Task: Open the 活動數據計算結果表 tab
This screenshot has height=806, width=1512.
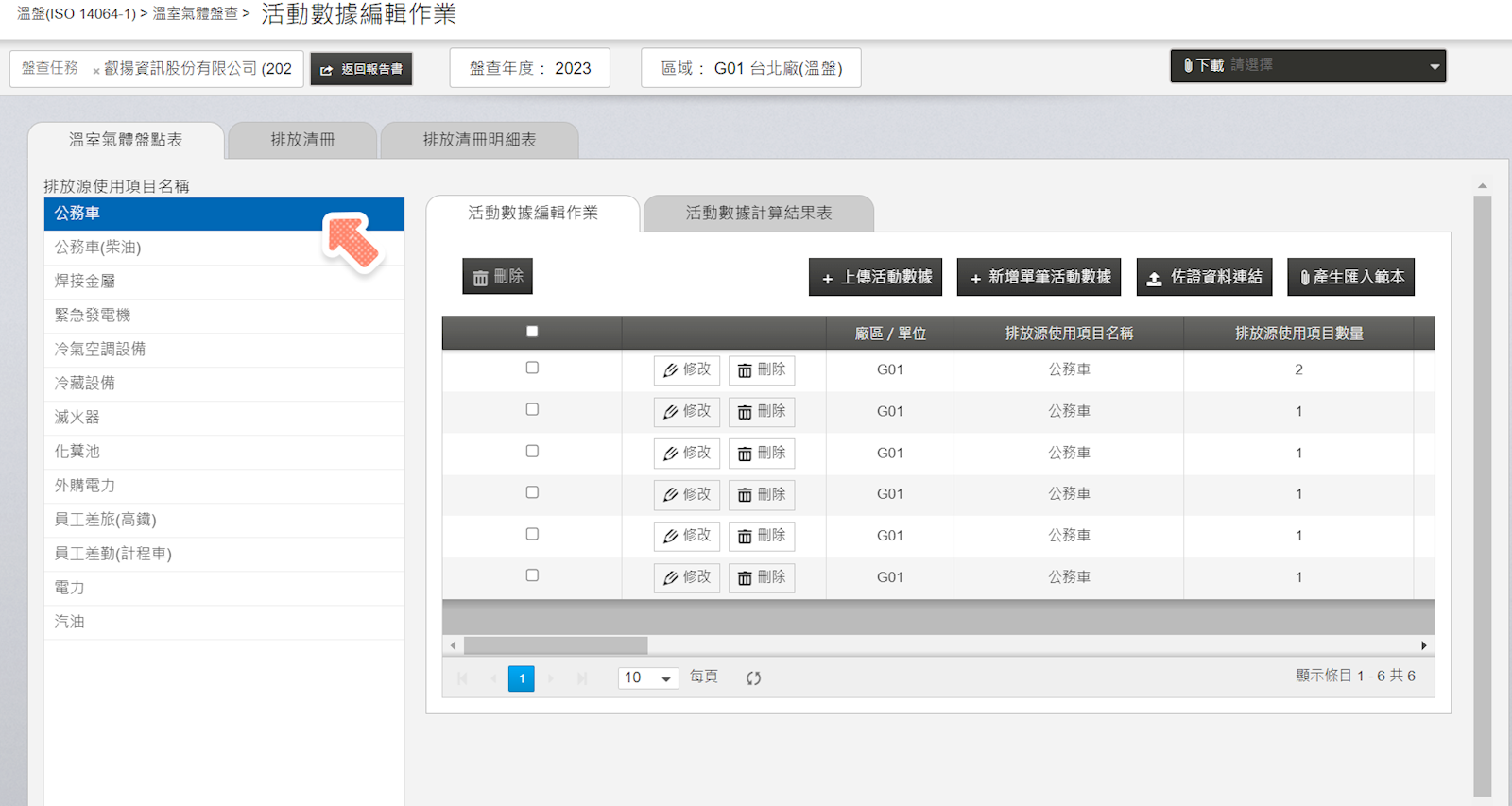Action: (x=758, y=214)
